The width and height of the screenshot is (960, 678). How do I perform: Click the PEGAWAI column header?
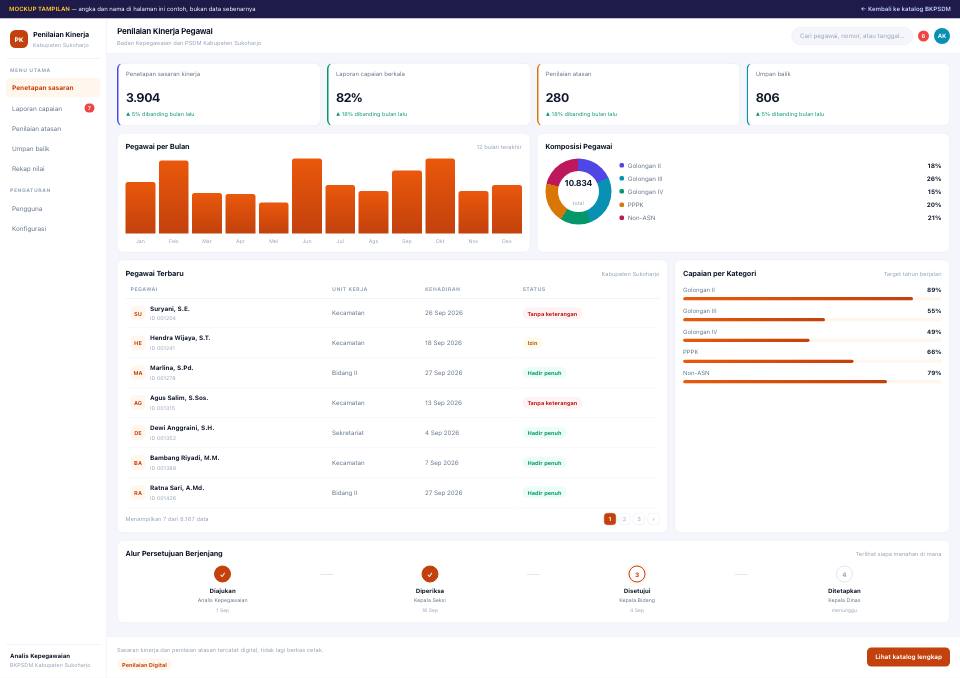click(144, 289)
